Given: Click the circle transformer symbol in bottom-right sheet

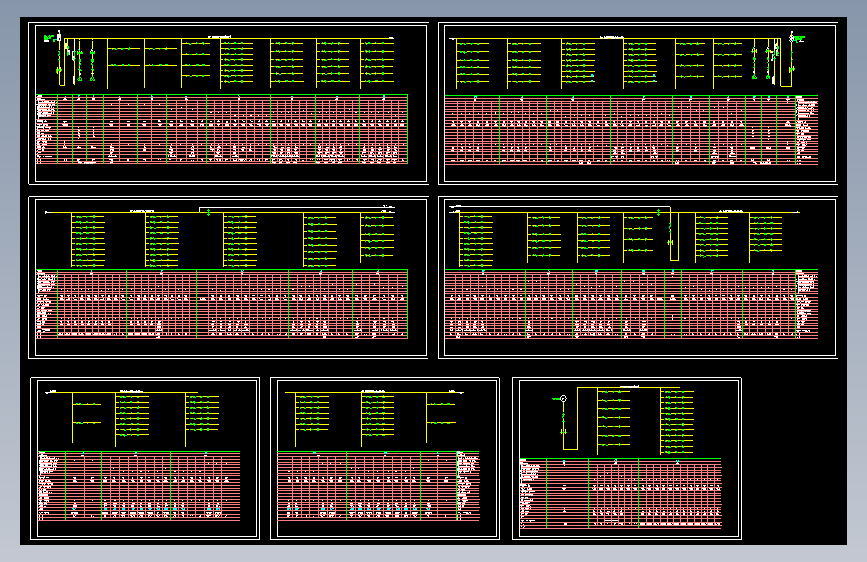Looking at the screenshot, I should 563,399.
